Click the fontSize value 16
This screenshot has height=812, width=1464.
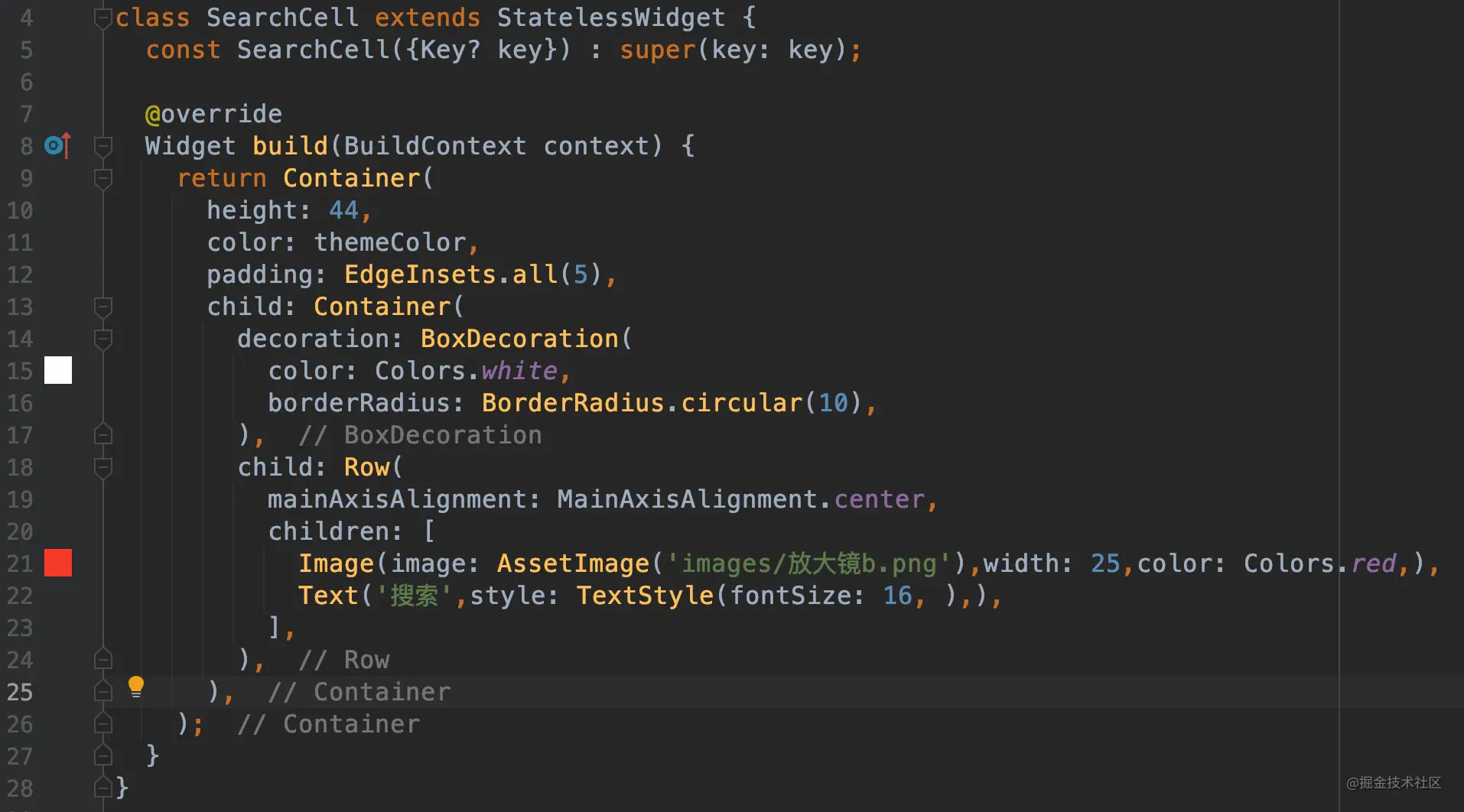(898, 596)
